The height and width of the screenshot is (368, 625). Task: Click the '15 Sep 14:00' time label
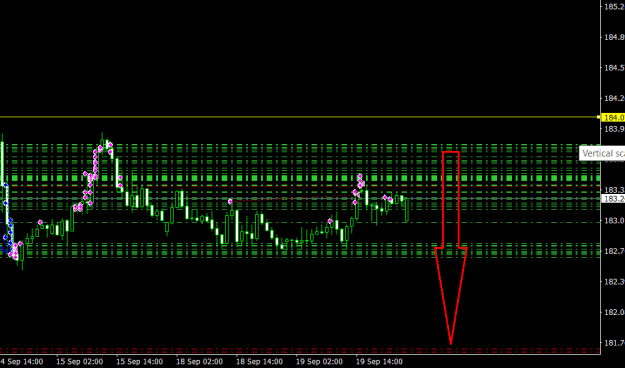click(x=140, y=362)
